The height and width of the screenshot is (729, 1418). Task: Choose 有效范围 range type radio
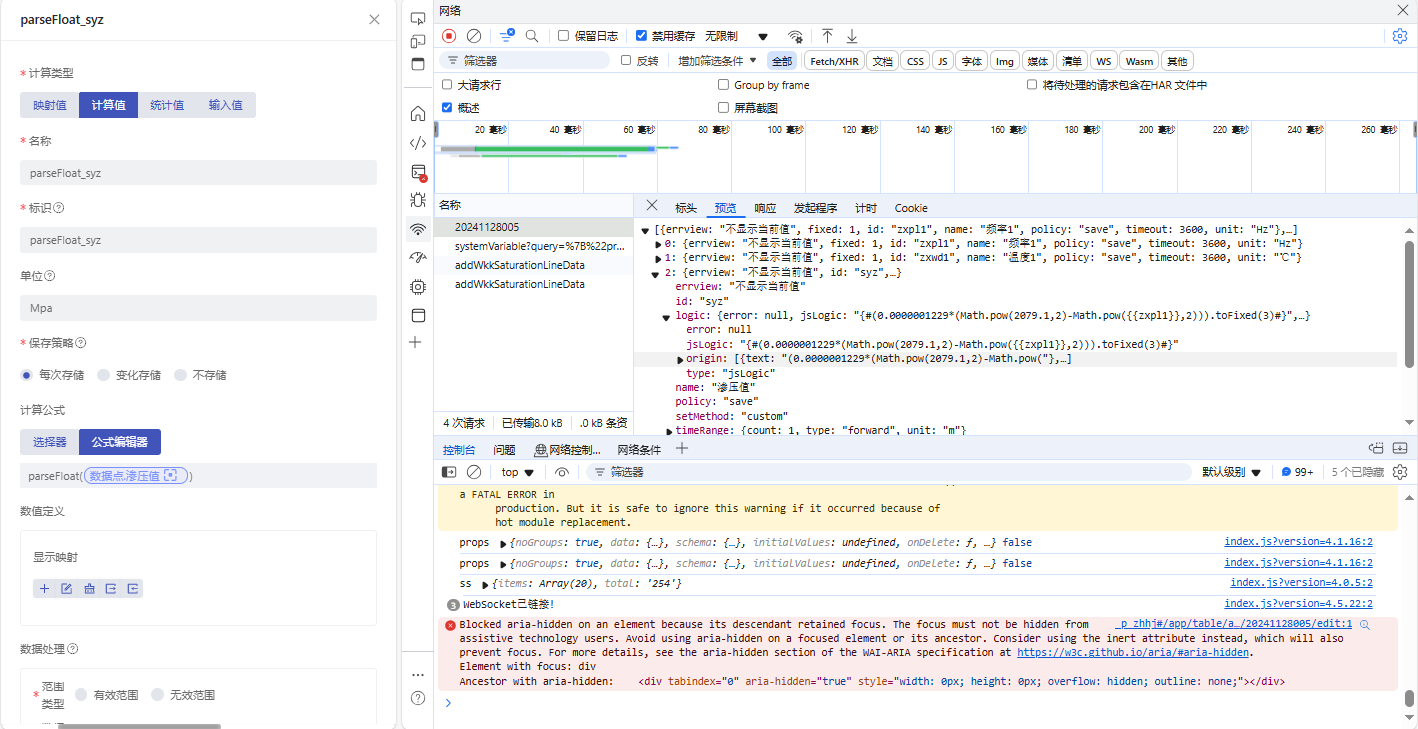(x=81, y=695)
